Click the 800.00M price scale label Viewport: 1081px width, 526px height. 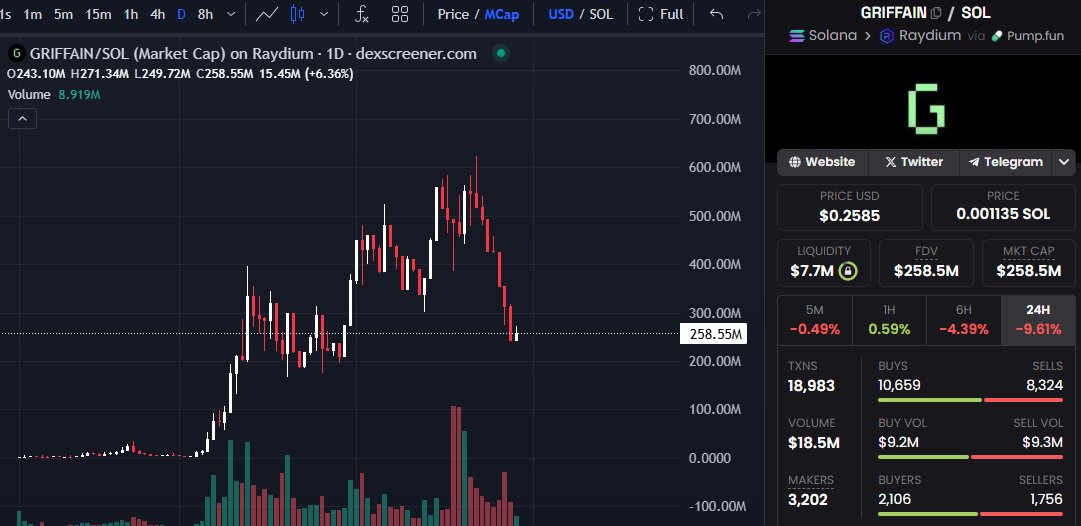(714, 70)
